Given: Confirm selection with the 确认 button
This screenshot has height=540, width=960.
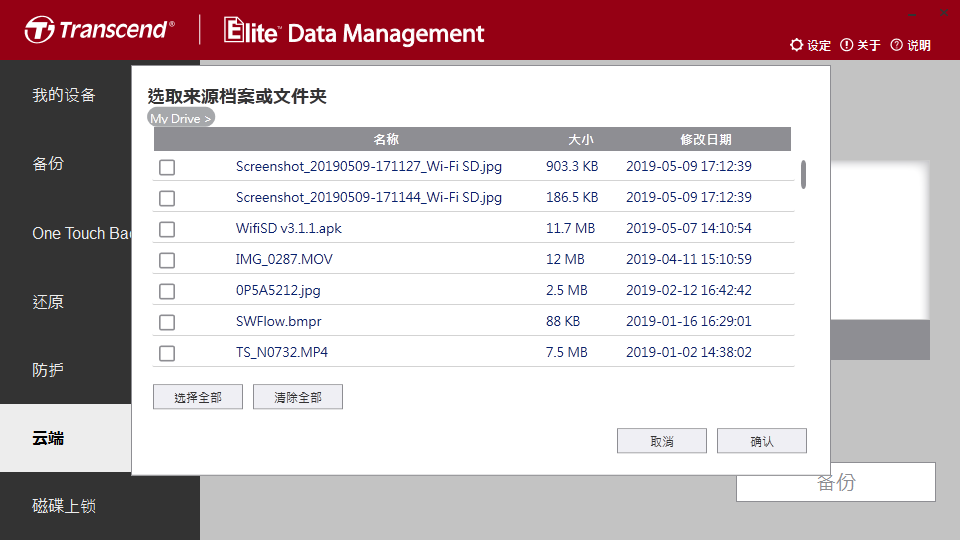Looking at the screenshot, I should 762,441.
